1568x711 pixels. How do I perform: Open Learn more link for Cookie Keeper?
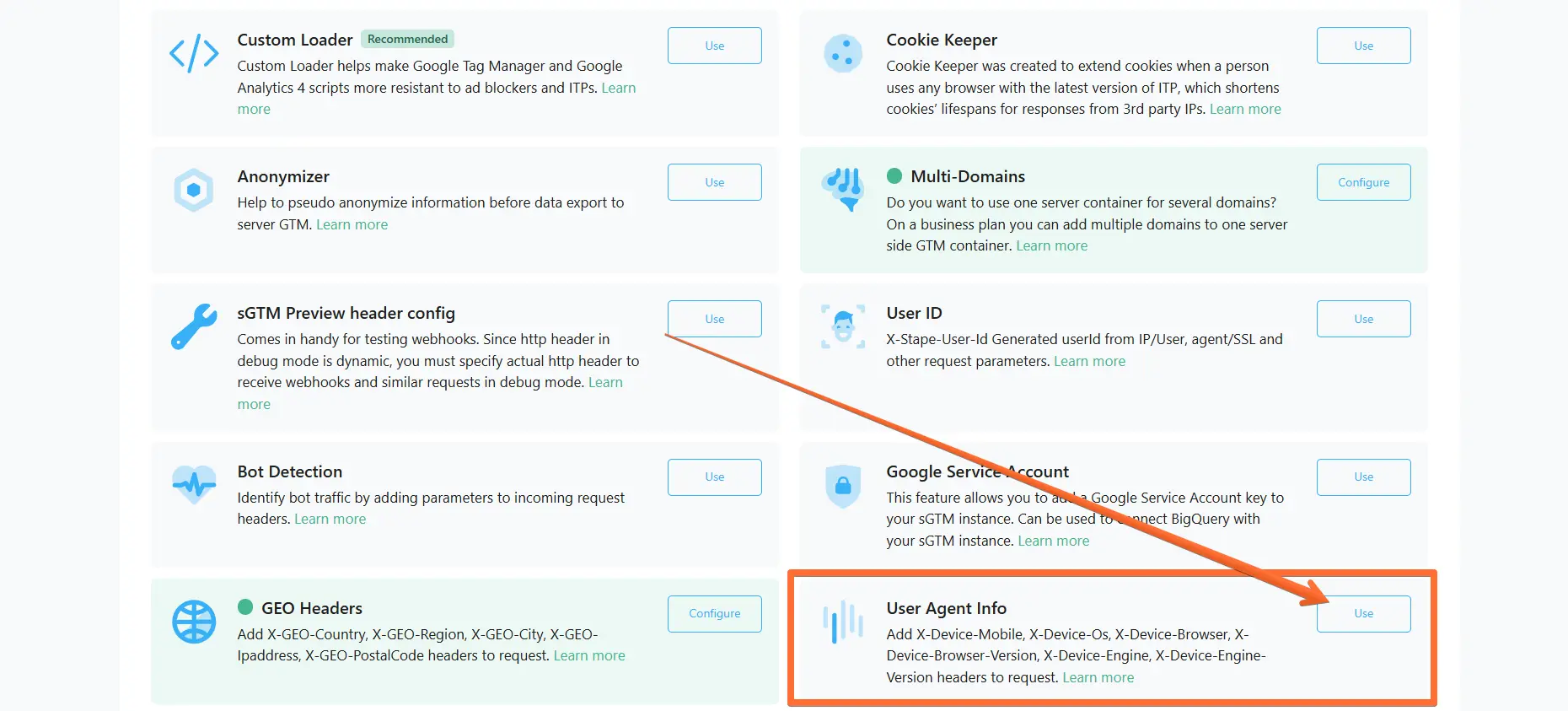click(1245, 109)
